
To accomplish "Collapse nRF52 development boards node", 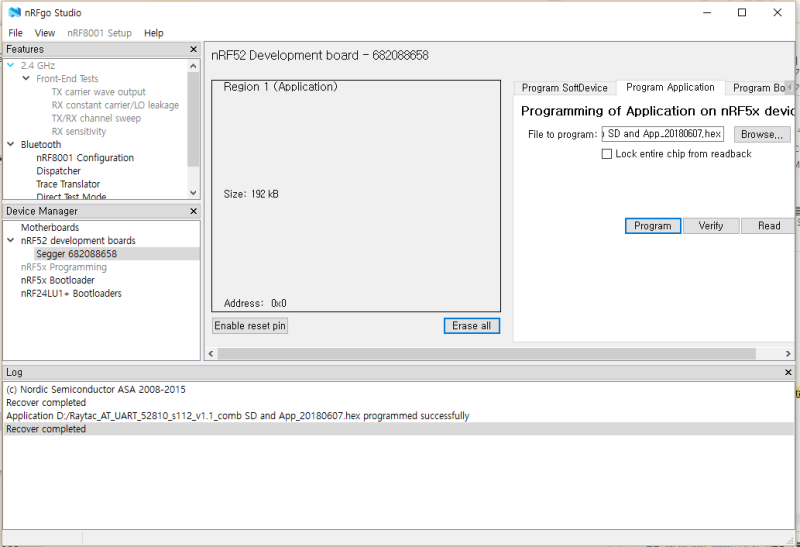I will click(11, 240).
